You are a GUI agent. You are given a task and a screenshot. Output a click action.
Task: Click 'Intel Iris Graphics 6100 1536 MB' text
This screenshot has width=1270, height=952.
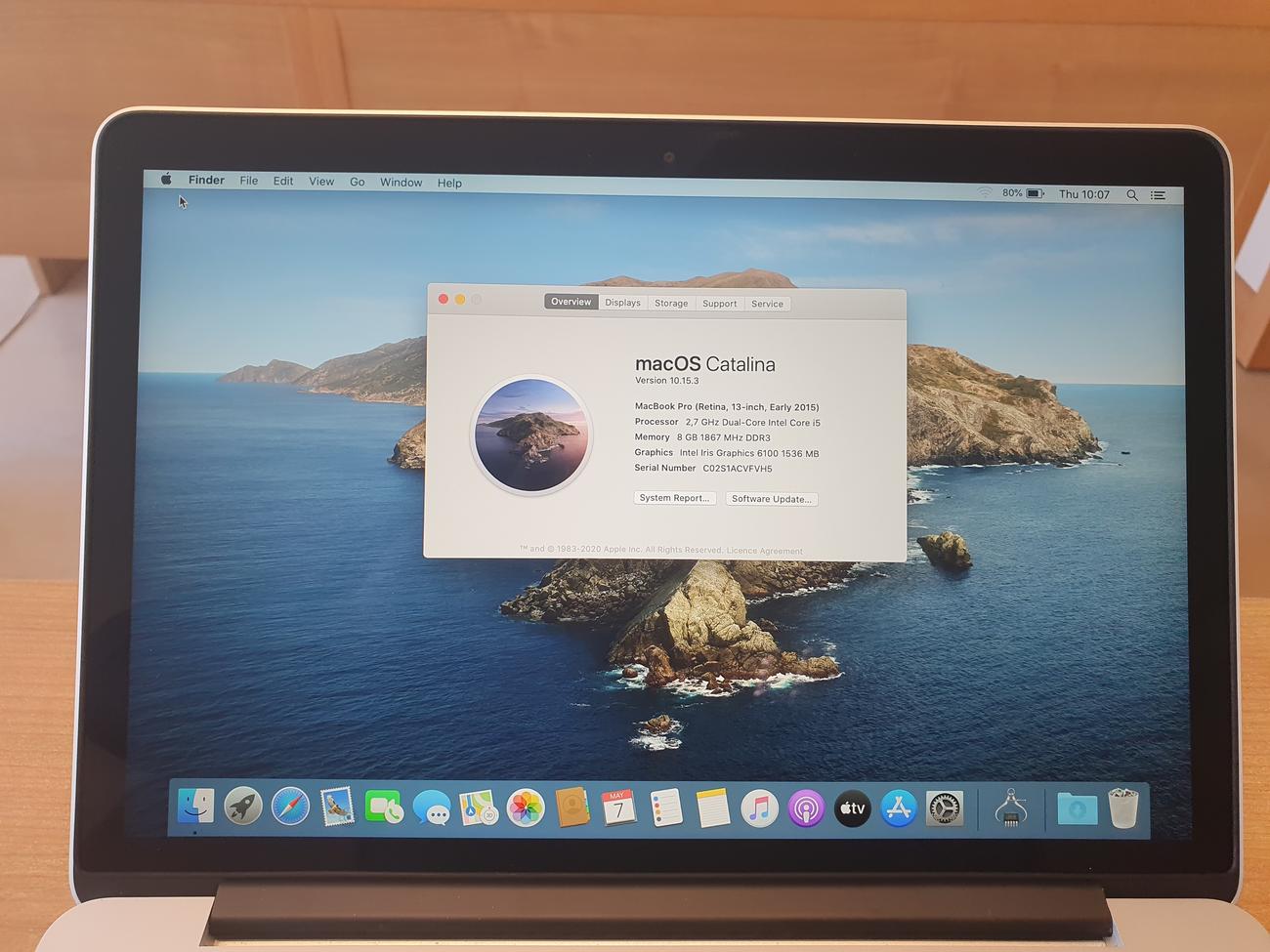(x=749, y=453)
